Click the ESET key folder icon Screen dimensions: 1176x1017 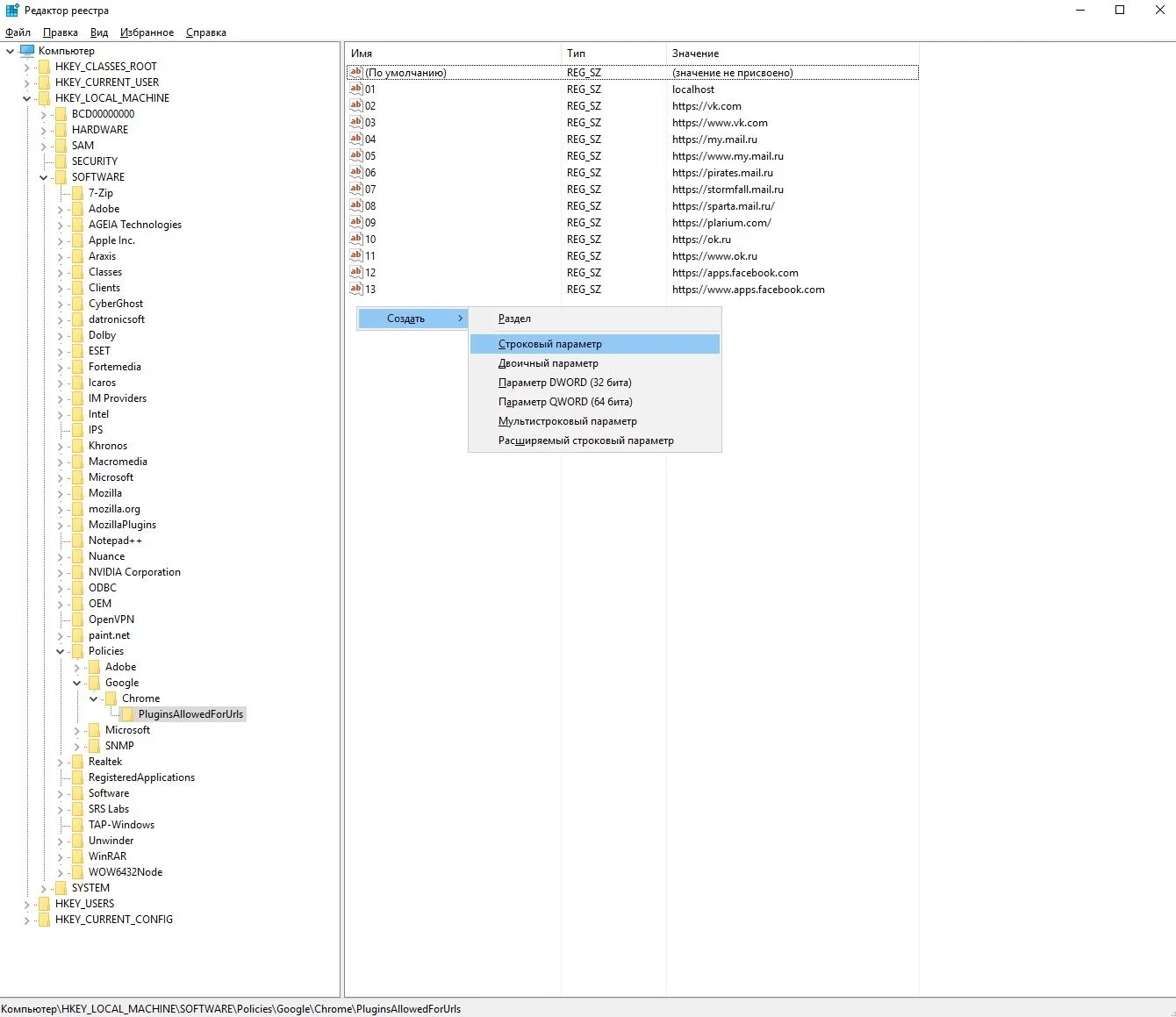click(x=76, y=351)
